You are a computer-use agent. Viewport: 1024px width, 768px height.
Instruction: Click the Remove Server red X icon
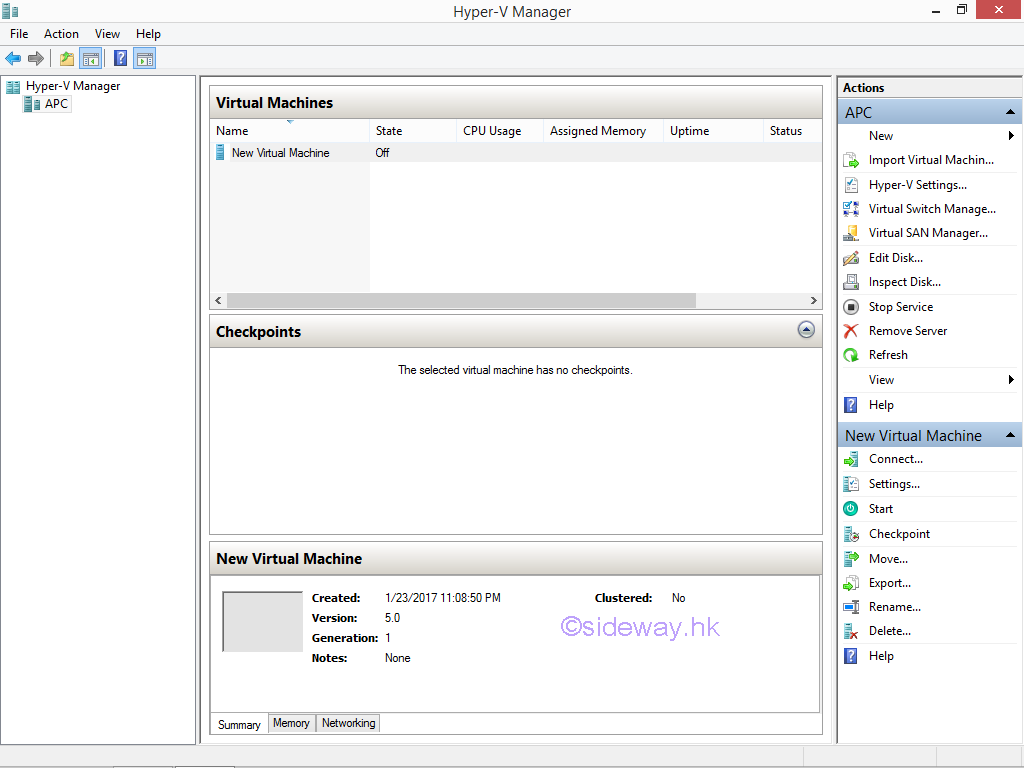click(851, 331)
